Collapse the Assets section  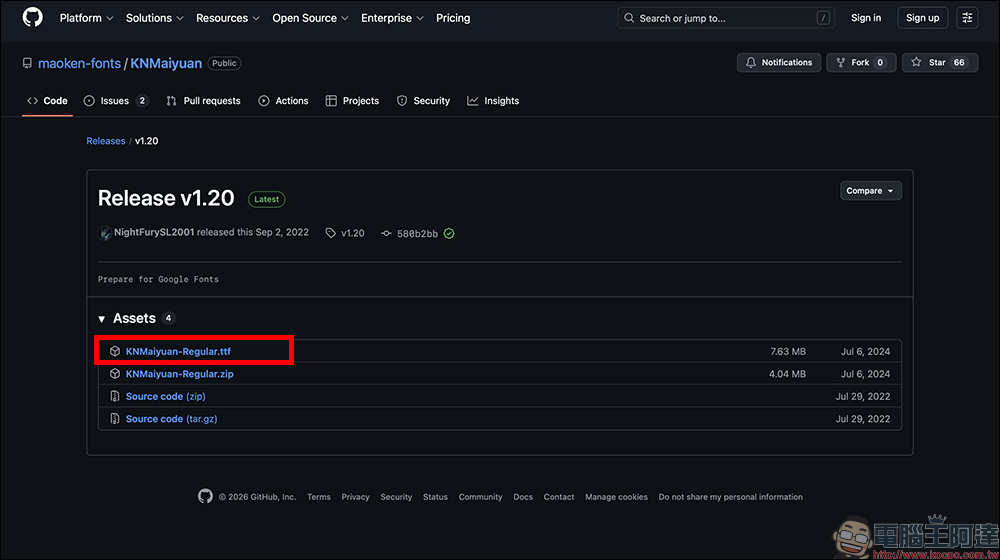coord(102,318)
